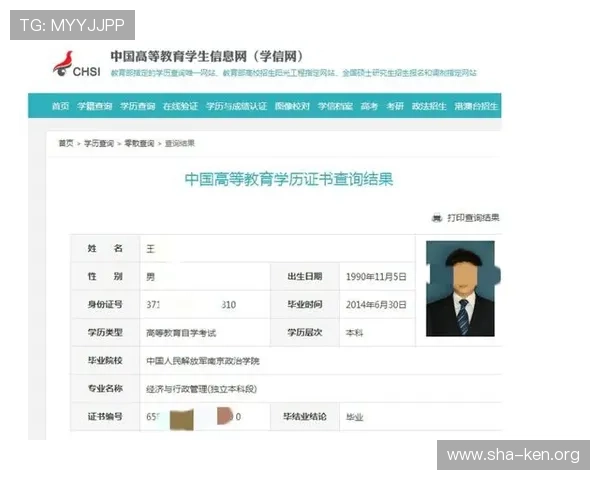
Task: Click the blue tagline under the site title
Action: coord(293,73)
